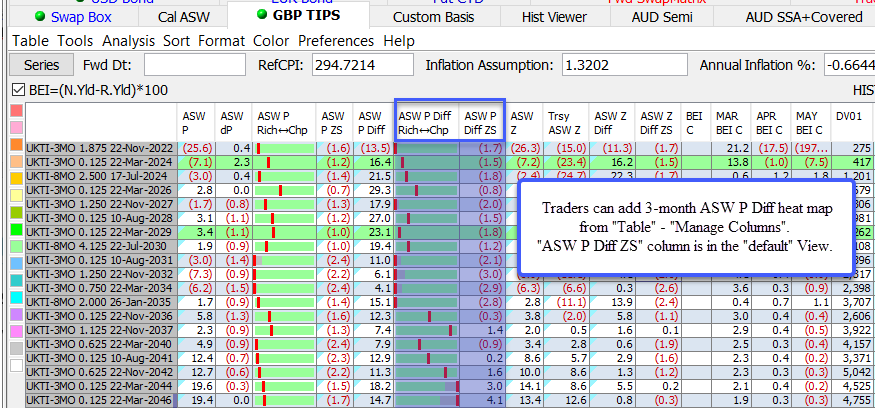Click the Series button
This screenshot has width=875, height=408.
pyautogui.click(x=41, y=65)
